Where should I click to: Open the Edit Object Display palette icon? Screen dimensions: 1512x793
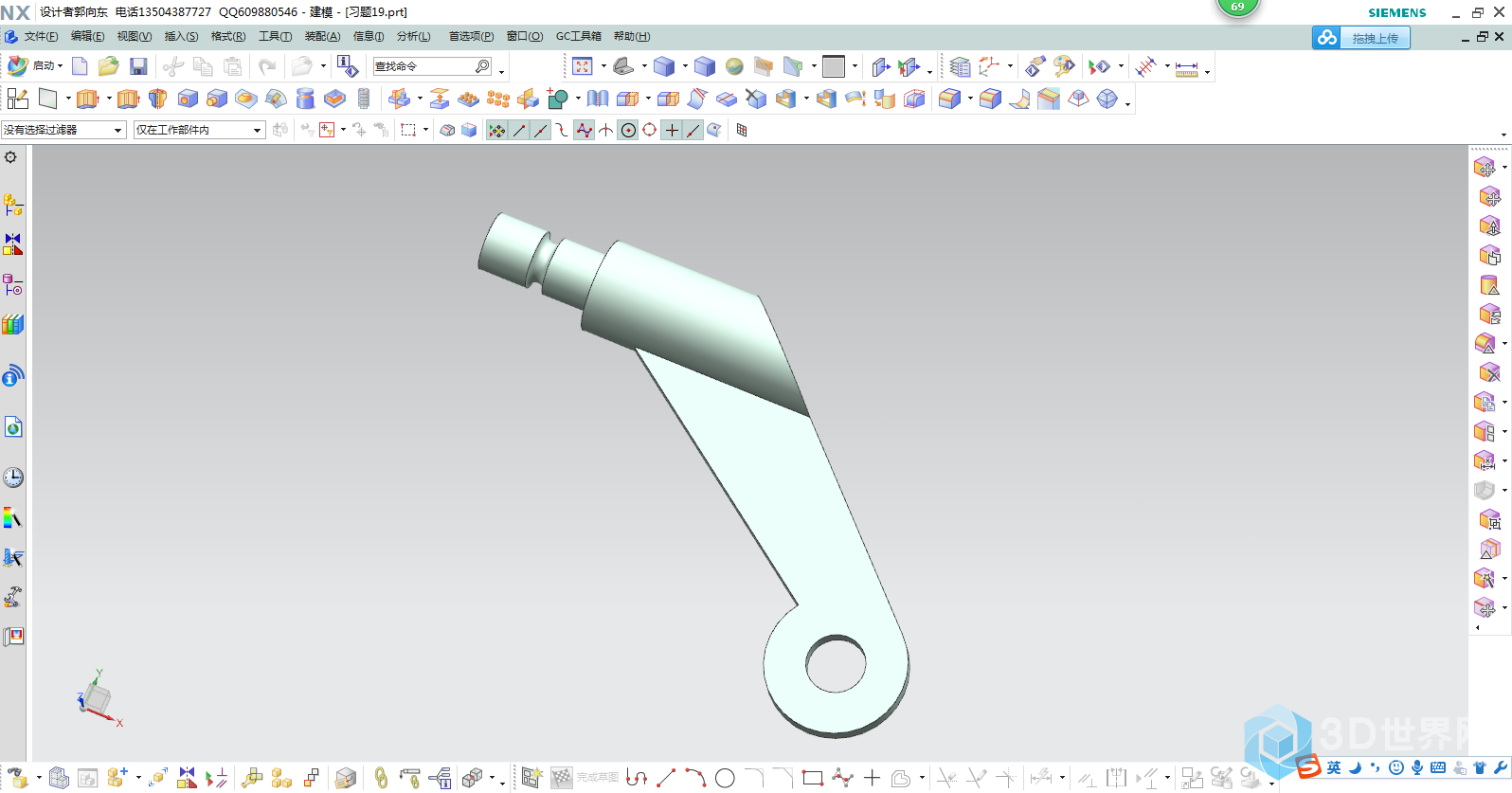1064,66
